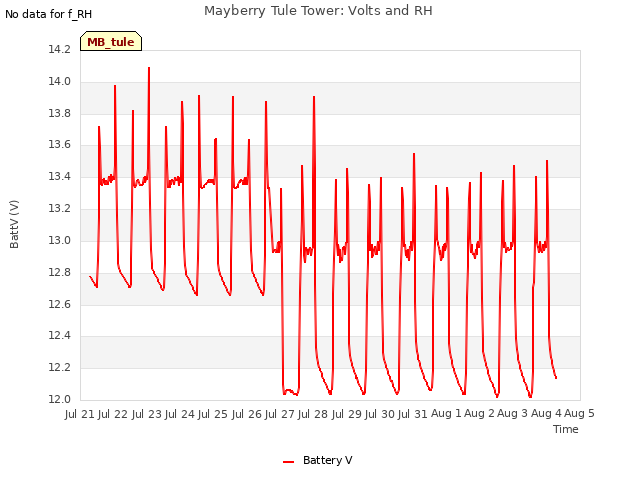The image size is (640, 480).
Task: Click the 14.2 y-axis tick label
Action: click(x=59, y=49)
